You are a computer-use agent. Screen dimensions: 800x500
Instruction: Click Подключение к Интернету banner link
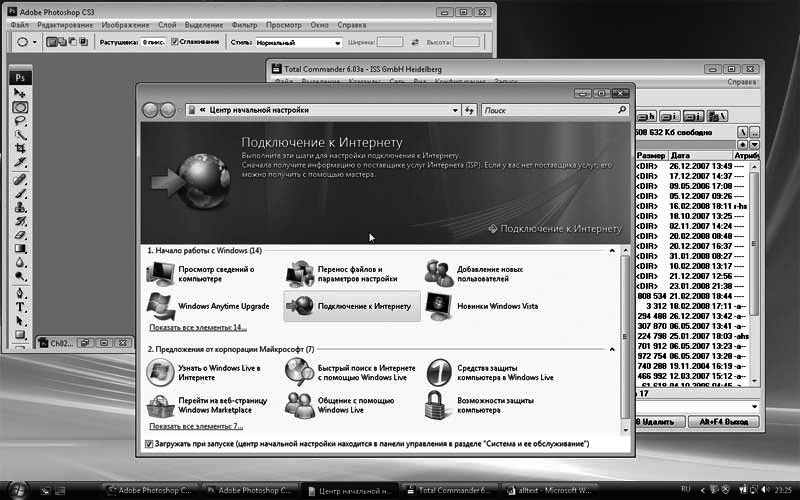[x=555, y=229]
